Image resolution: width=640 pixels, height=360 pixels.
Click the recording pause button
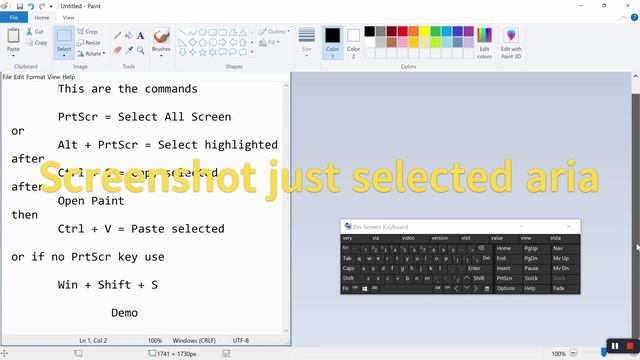click(615, 346)
